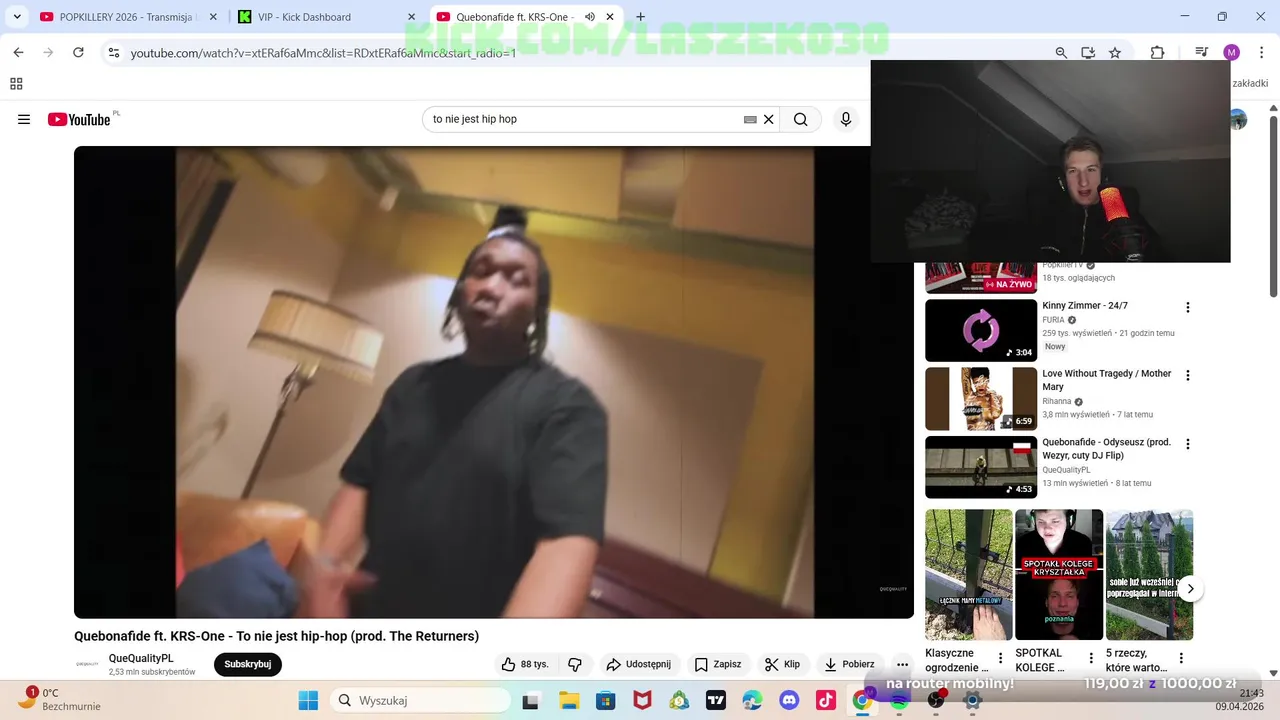
Task: Open Quebonafide - Odyseusz thumbnail
Action: click(x=981, y=467)
